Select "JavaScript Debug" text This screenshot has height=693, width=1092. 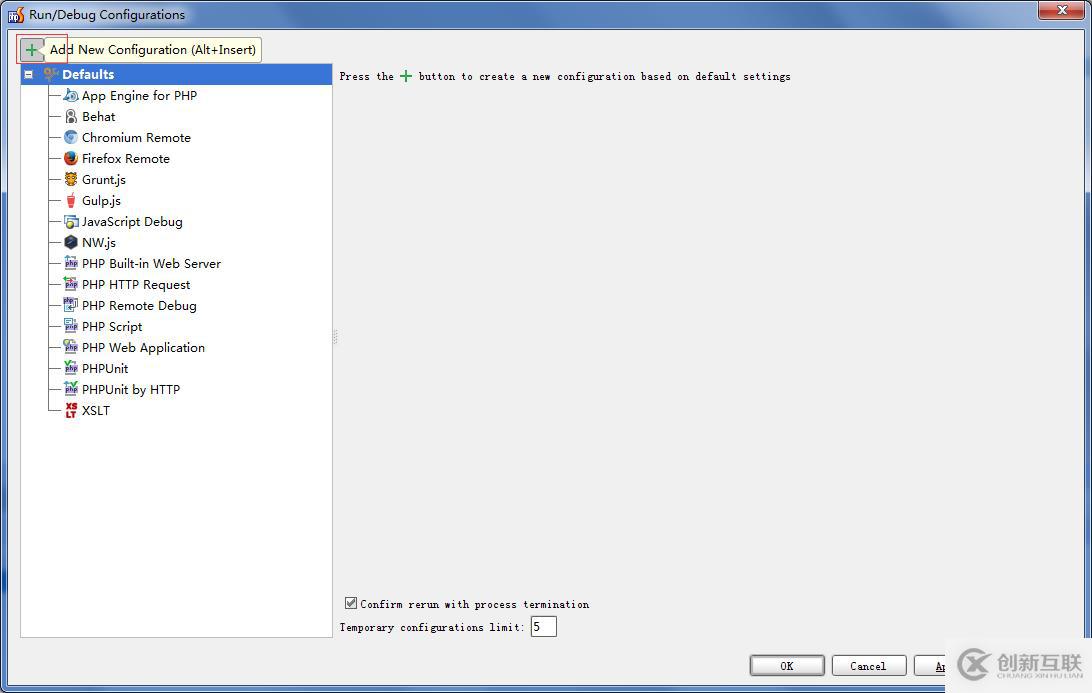pyautogui.click(x=132, y=221)
